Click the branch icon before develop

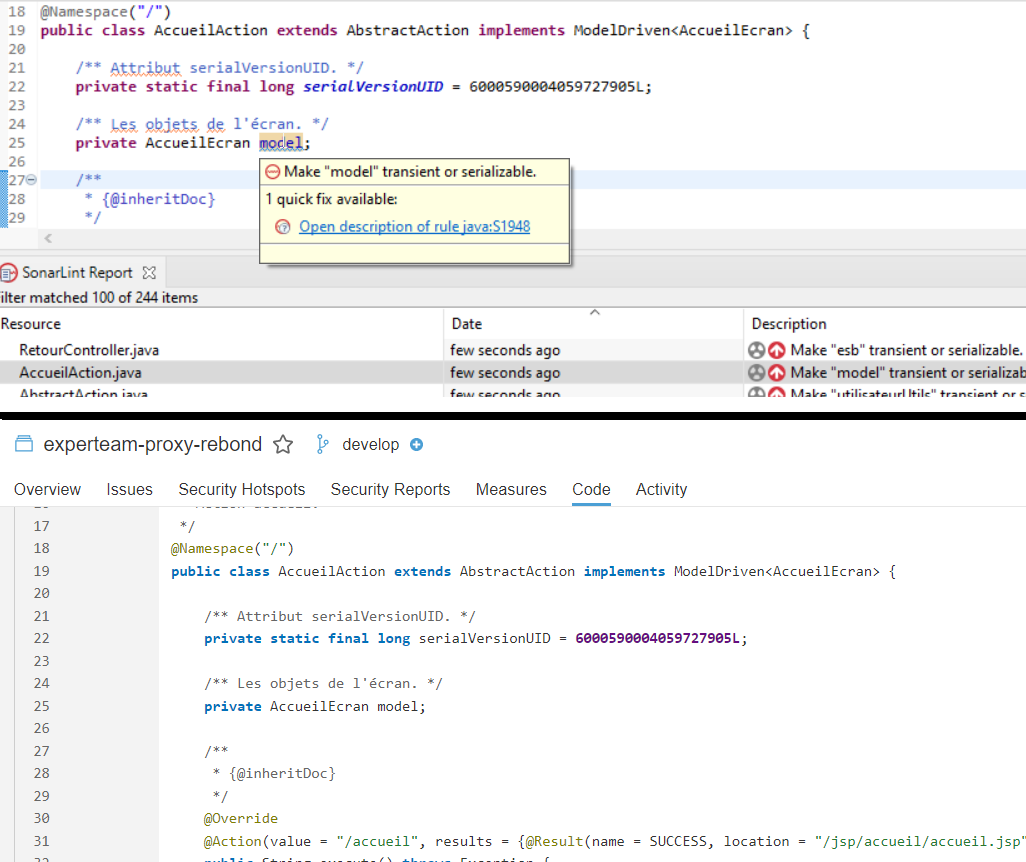coord(322,445)
